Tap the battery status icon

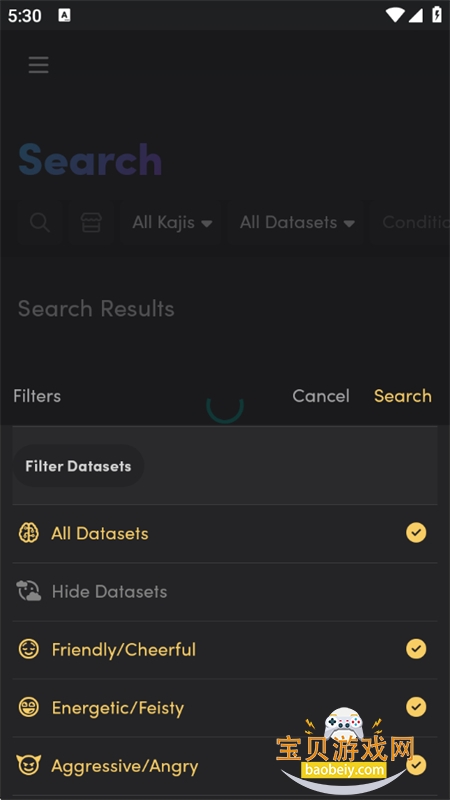click(437, 15)
